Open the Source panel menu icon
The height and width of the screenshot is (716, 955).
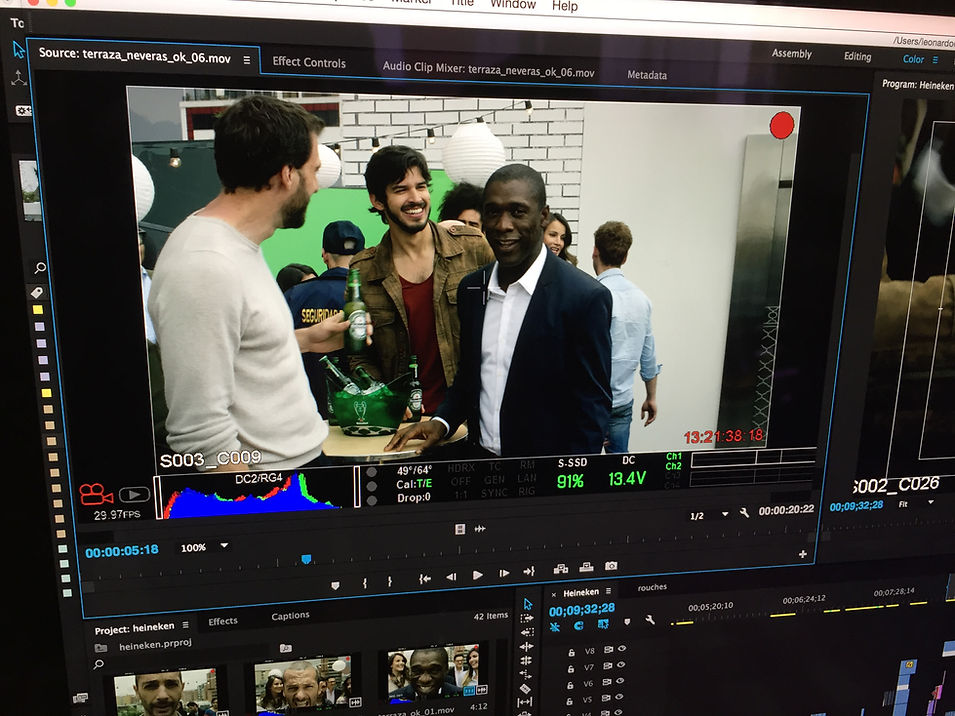[247, 60]
